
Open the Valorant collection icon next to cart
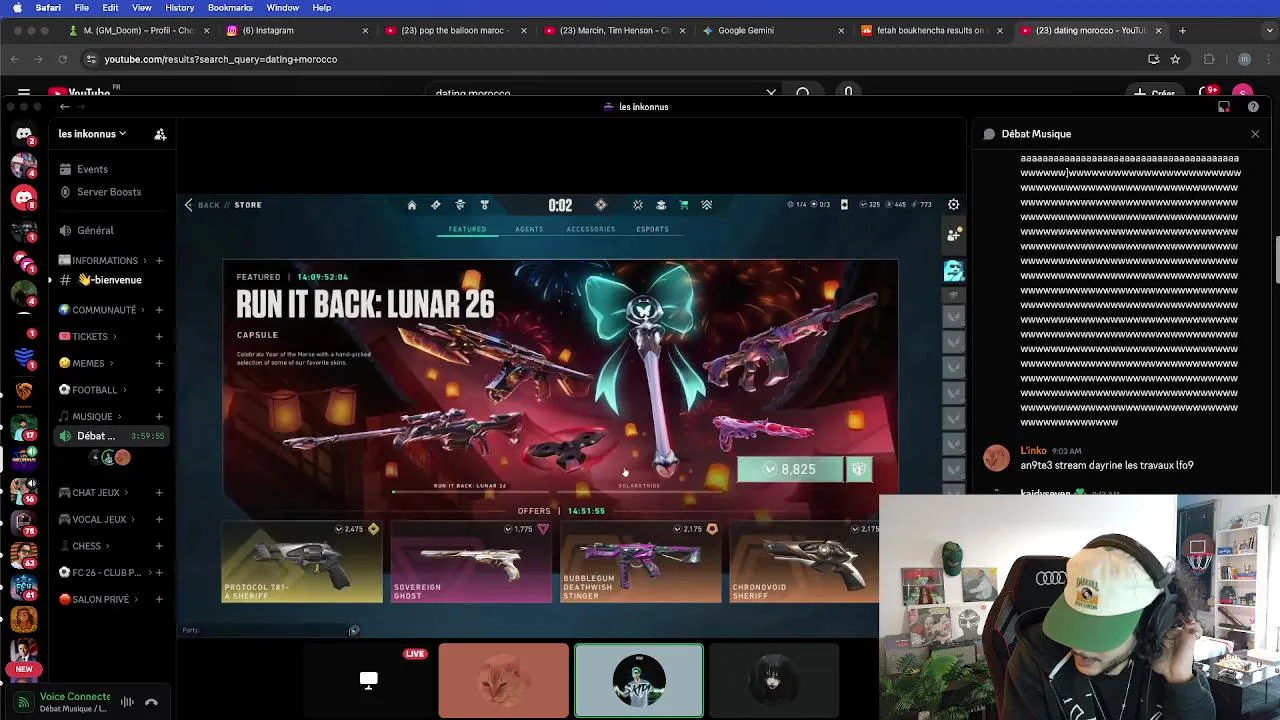tap(661, 205)
